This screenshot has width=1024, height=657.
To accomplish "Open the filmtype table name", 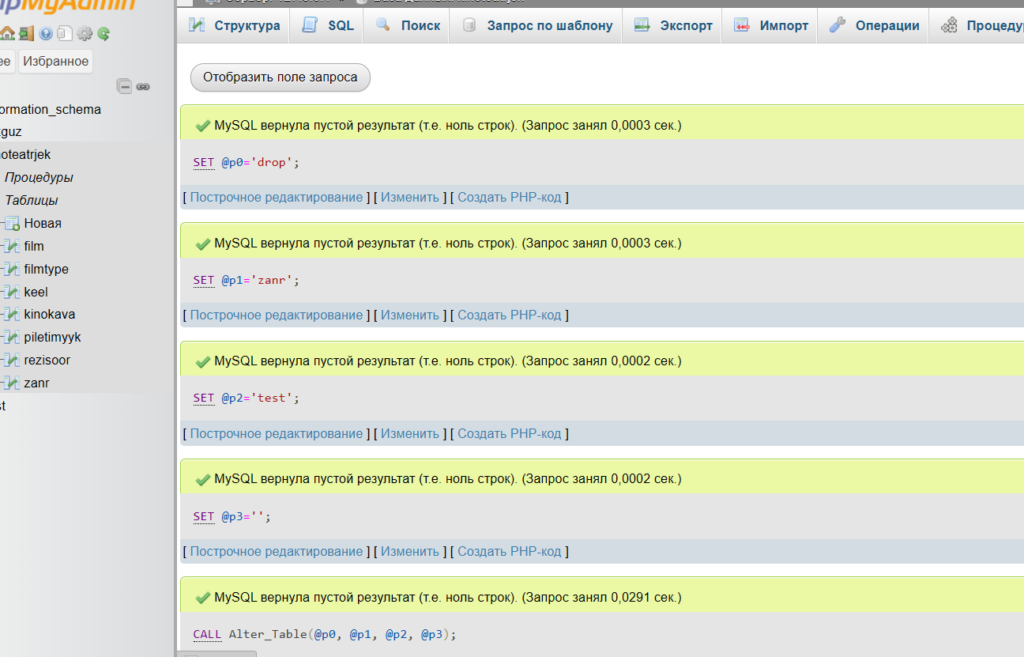I will click(x=46, y=269).
